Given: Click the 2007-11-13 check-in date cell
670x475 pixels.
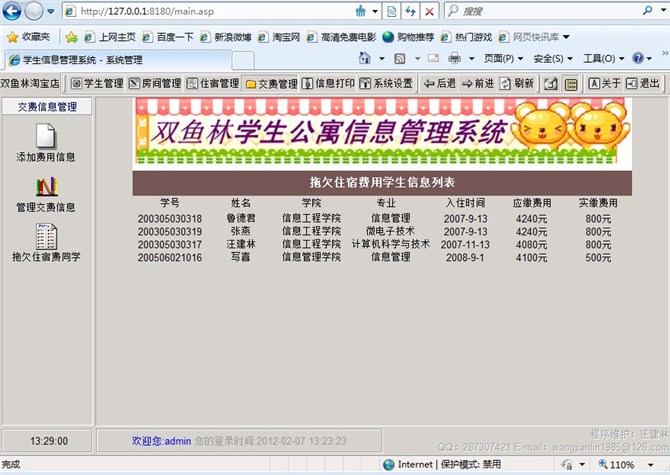Looking at the screenshot, I should coord(465,244).
